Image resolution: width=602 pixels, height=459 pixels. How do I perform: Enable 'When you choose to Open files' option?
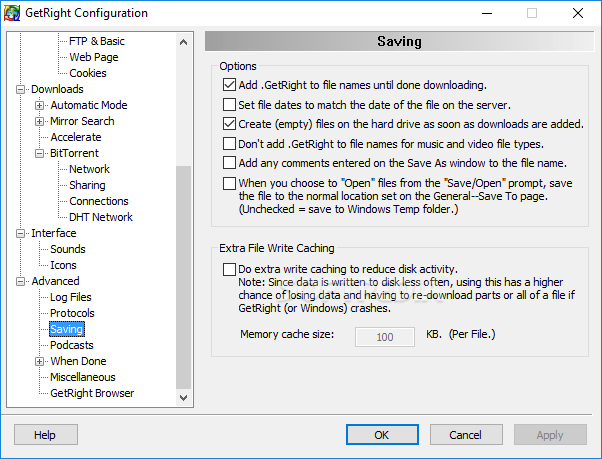[229, 183]
